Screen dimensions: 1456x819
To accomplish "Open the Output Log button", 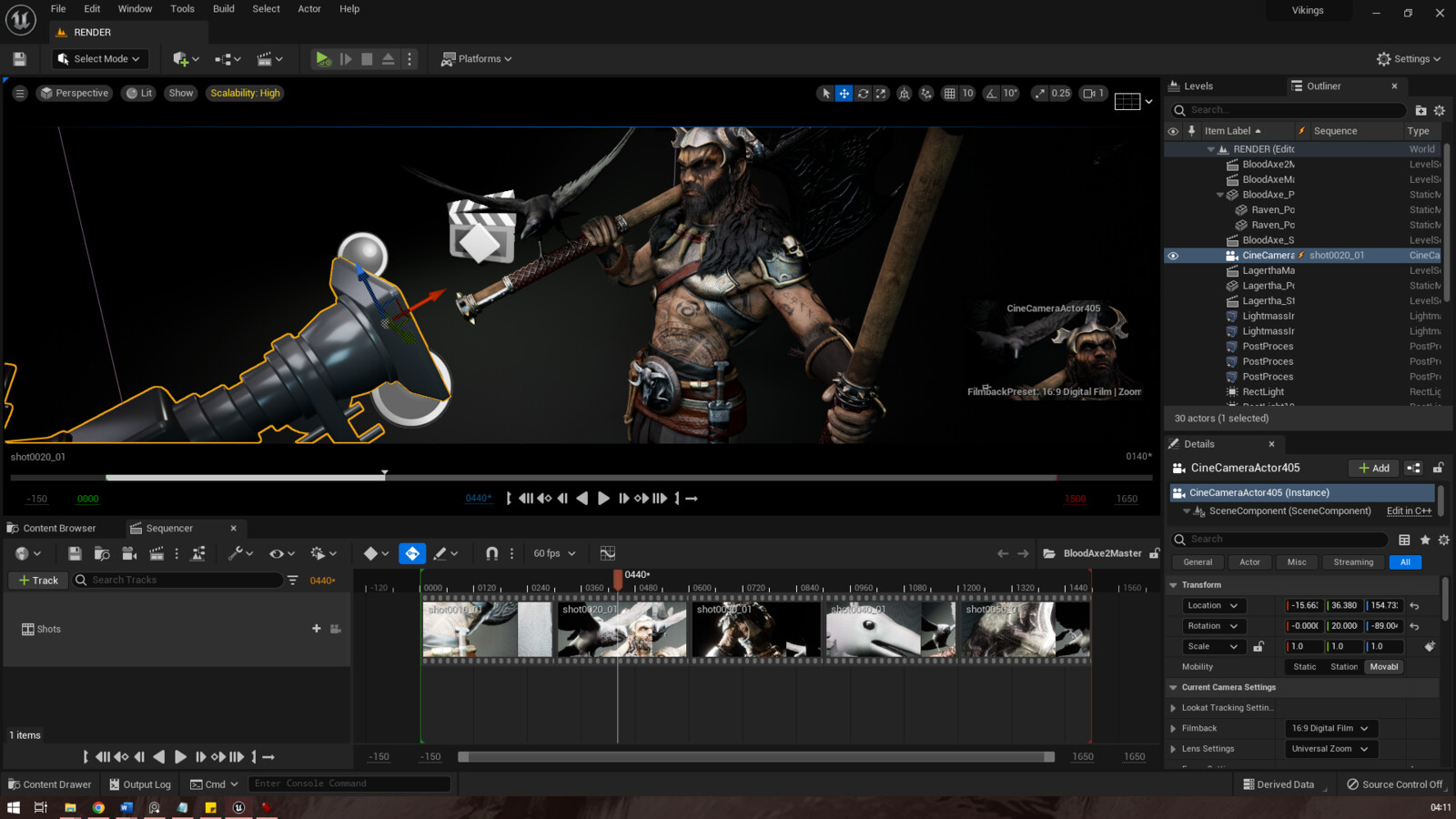I will pyautogui.click(x=139, y=784).
